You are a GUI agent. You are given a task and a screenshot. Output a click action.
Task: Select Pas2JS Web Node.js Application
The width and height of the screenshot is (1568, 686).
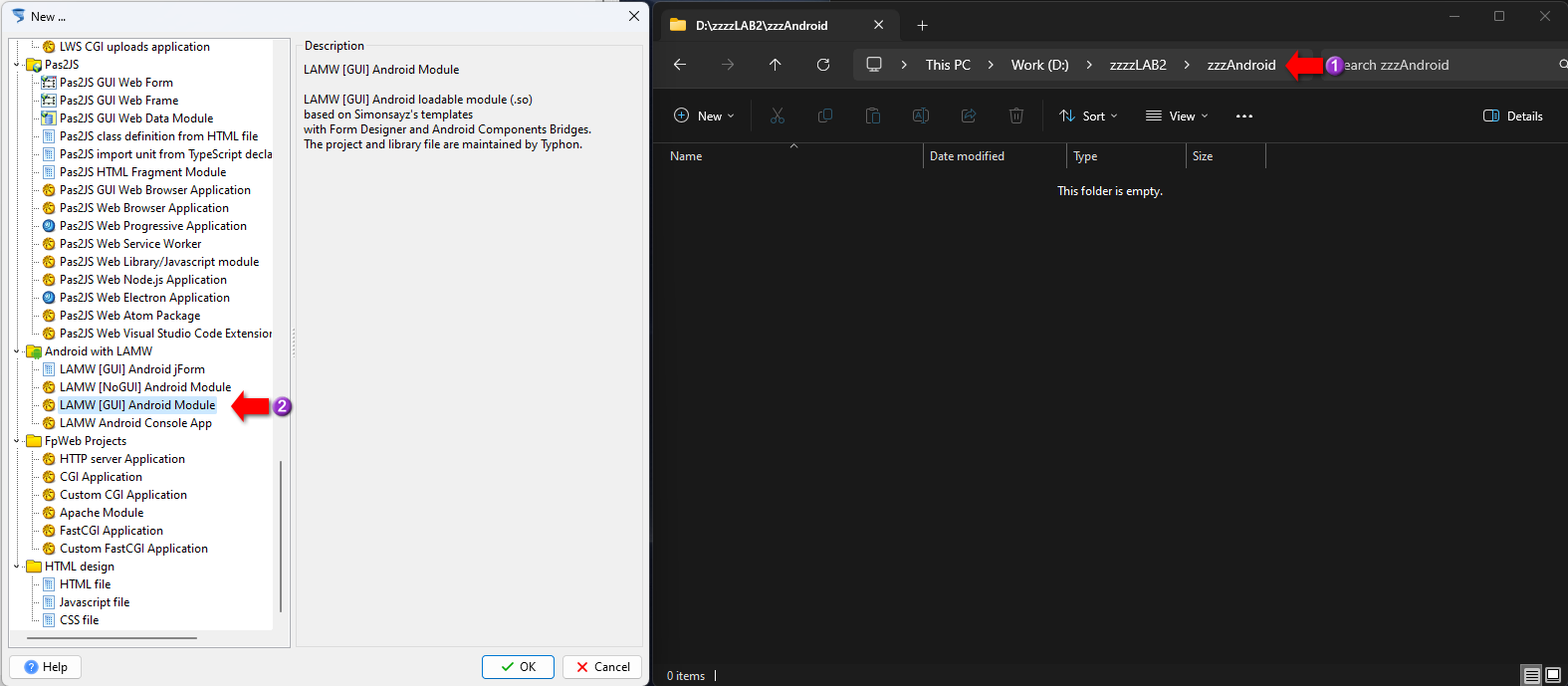click(143, 280)
